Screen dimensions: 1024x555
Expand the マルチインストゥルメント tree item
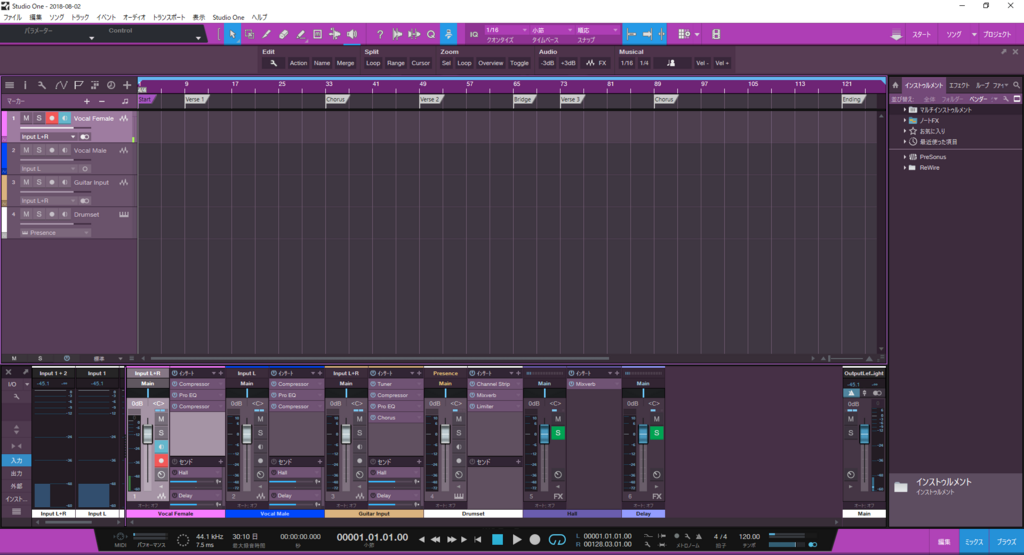pos(904,110)
